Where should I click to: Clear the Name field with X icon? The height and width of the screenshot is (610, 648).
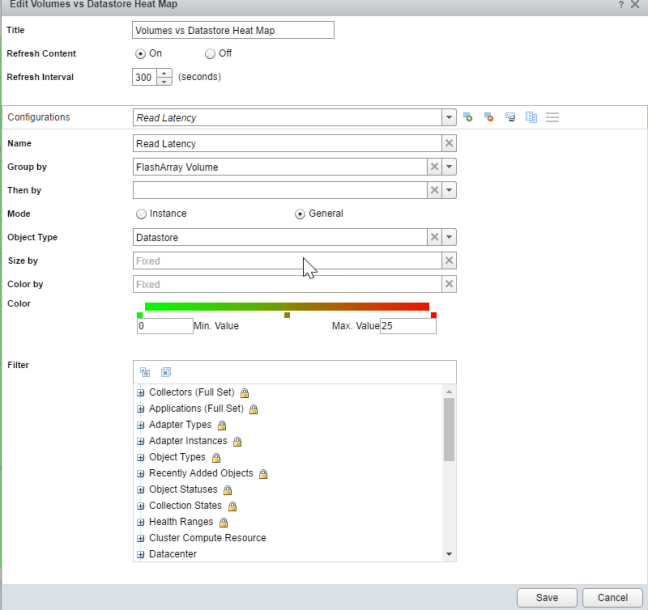coord(449,143)
